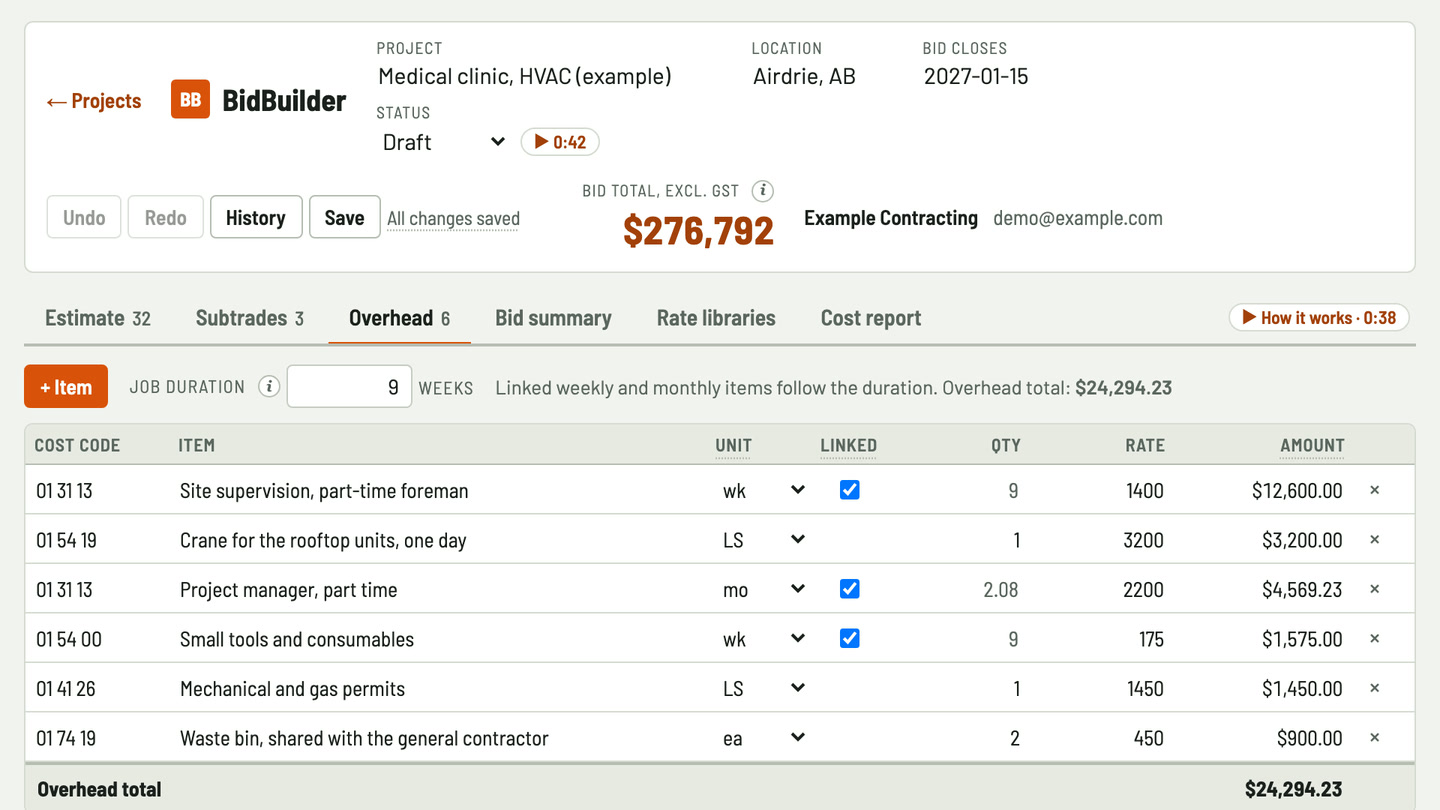This screenshot has width=1440, height=810.
Task: Play the How it works video
Action: coord(1319,318)
